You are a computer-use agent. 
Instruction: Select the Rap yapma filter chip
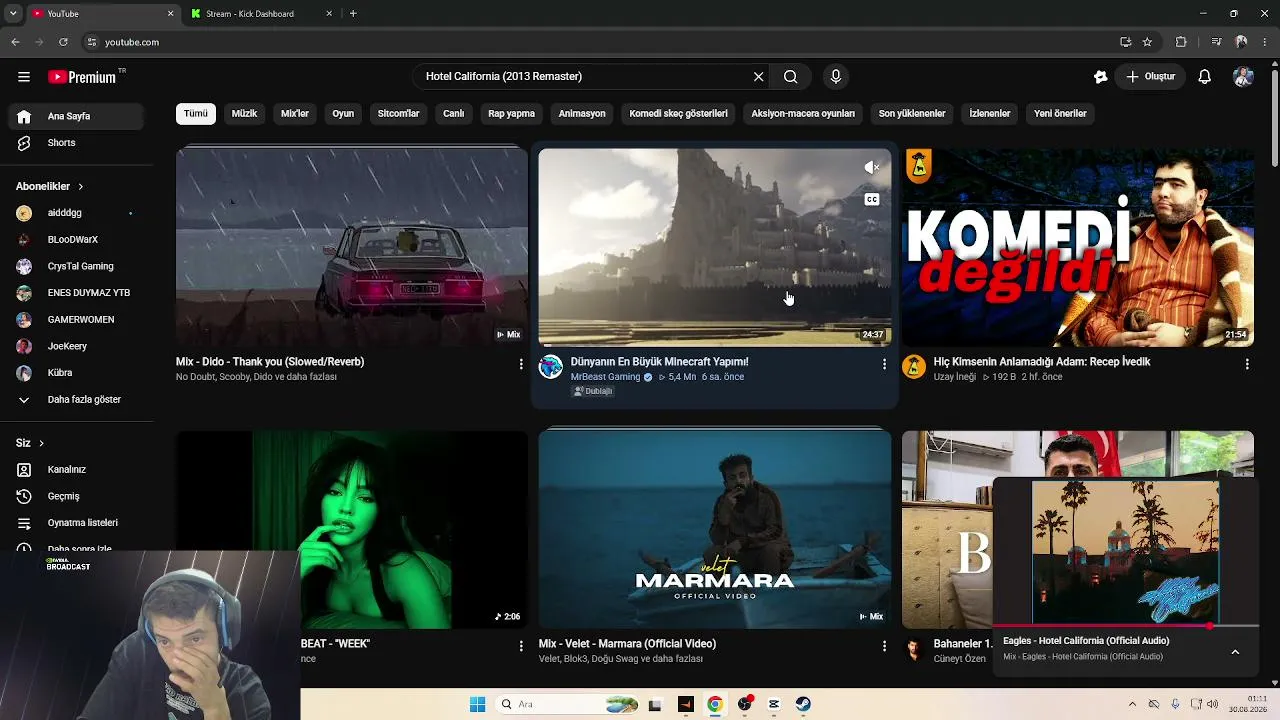click(512, 114)
